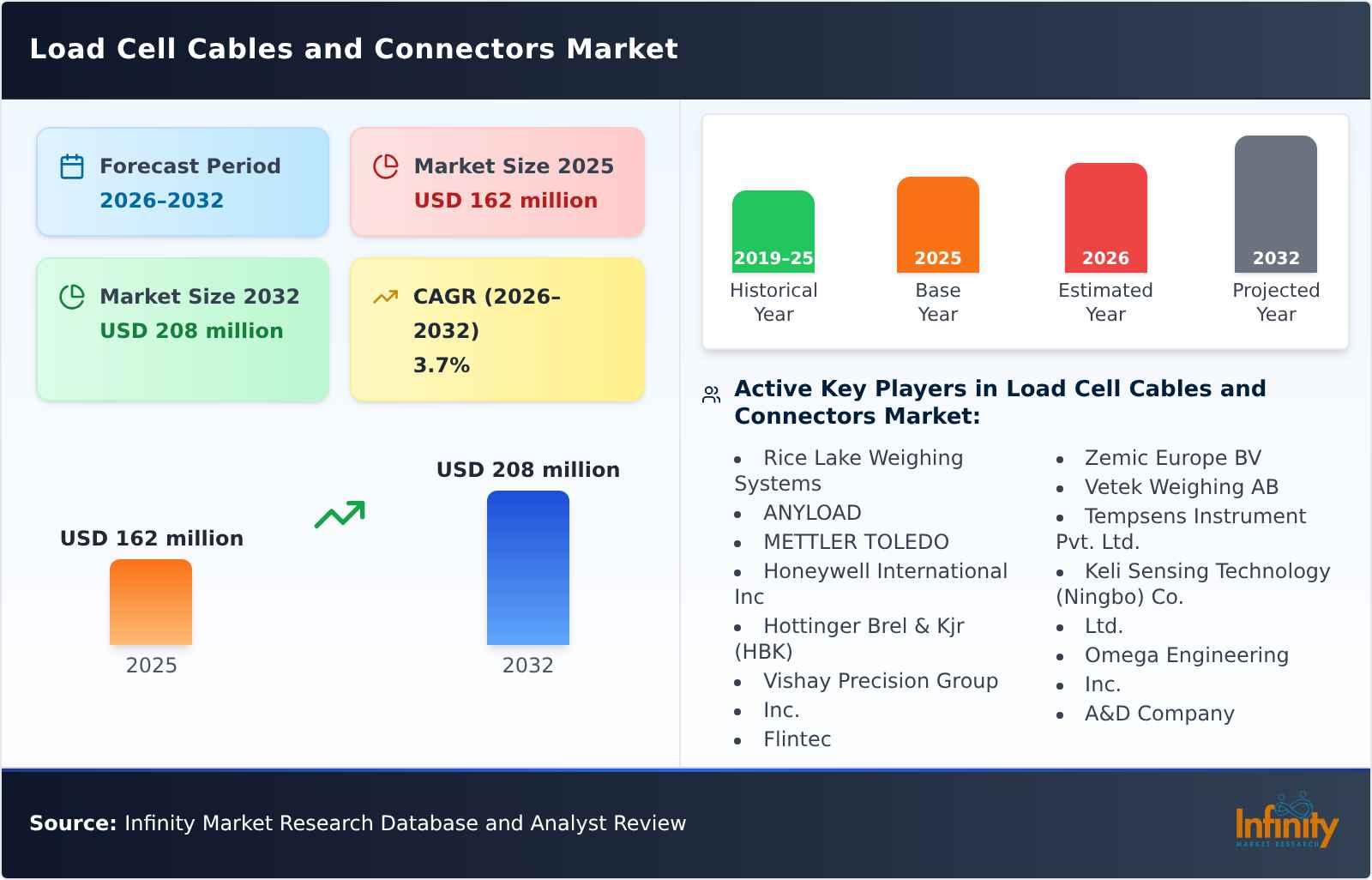This screenshot has width=1372, height=880.
Task: Click the green 2019-25 Historical Year bar
Action: (773, 232)
